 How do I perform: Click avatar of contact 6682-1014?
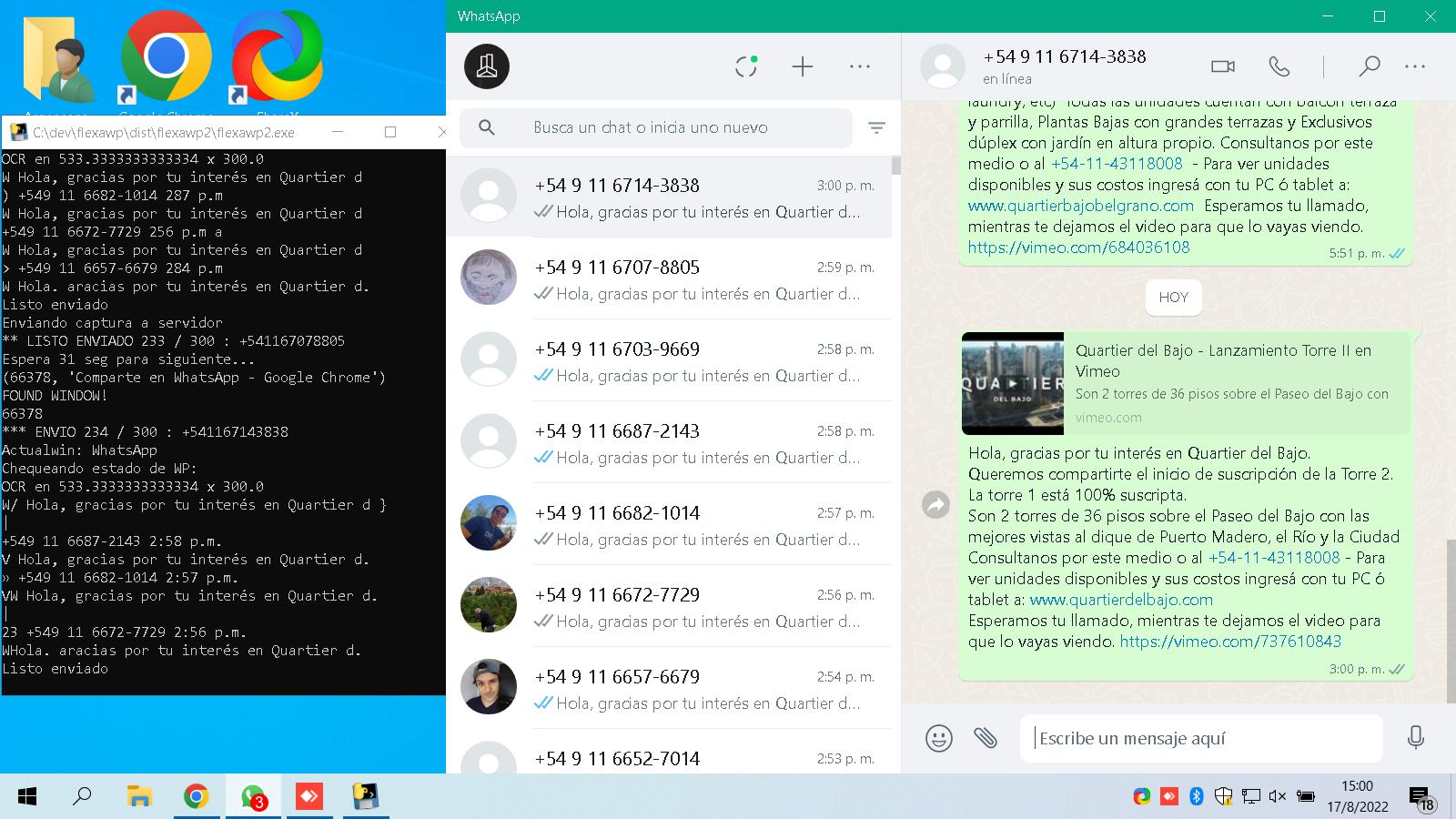click(x=489, y=522)
